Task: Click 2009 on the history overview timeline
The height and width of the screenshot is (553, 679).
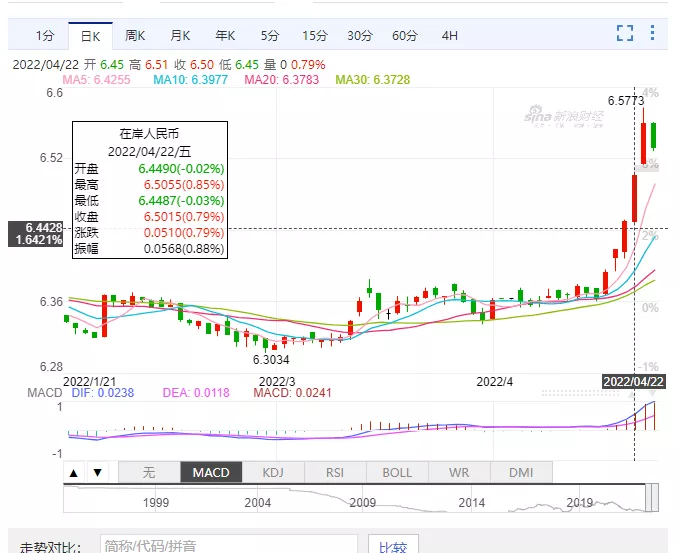Action: coord(362,503)
